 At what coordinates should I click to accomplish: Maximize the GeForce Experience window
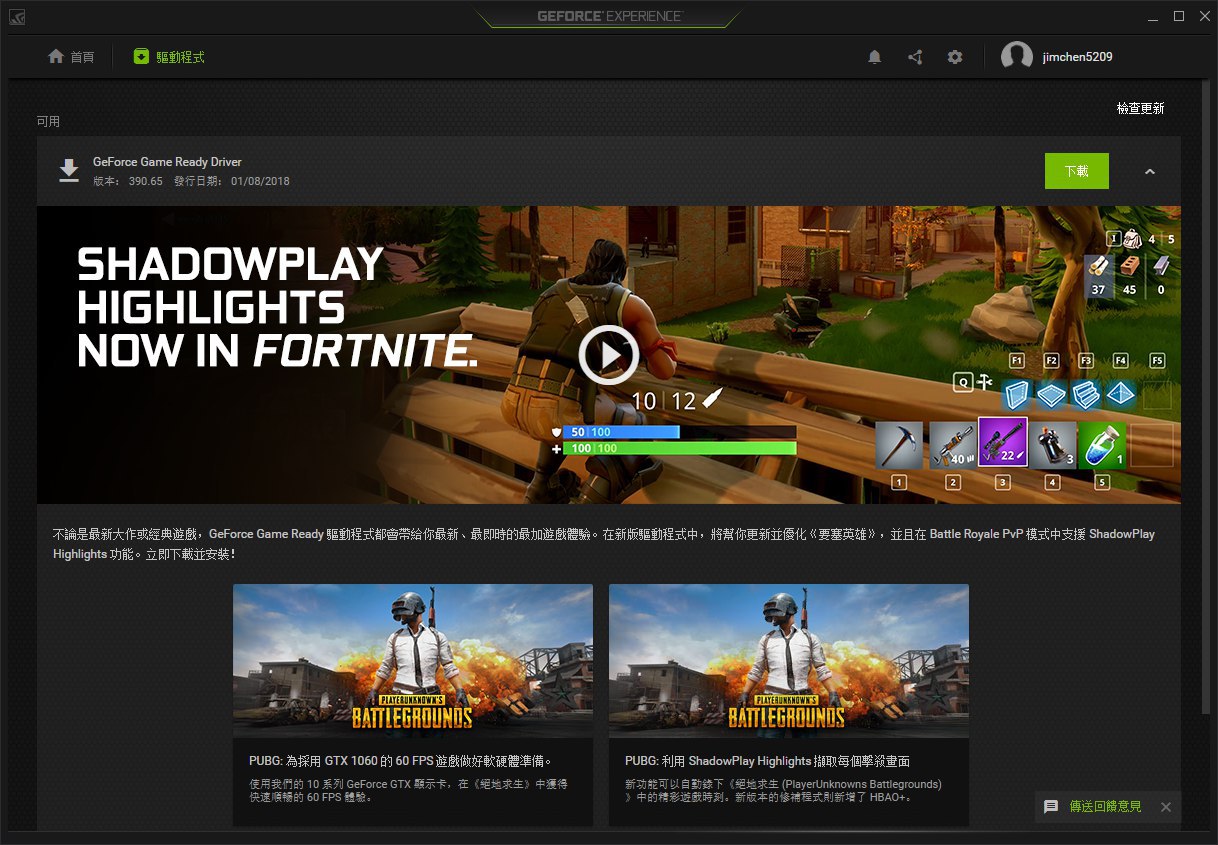[x=1179, y=17]
